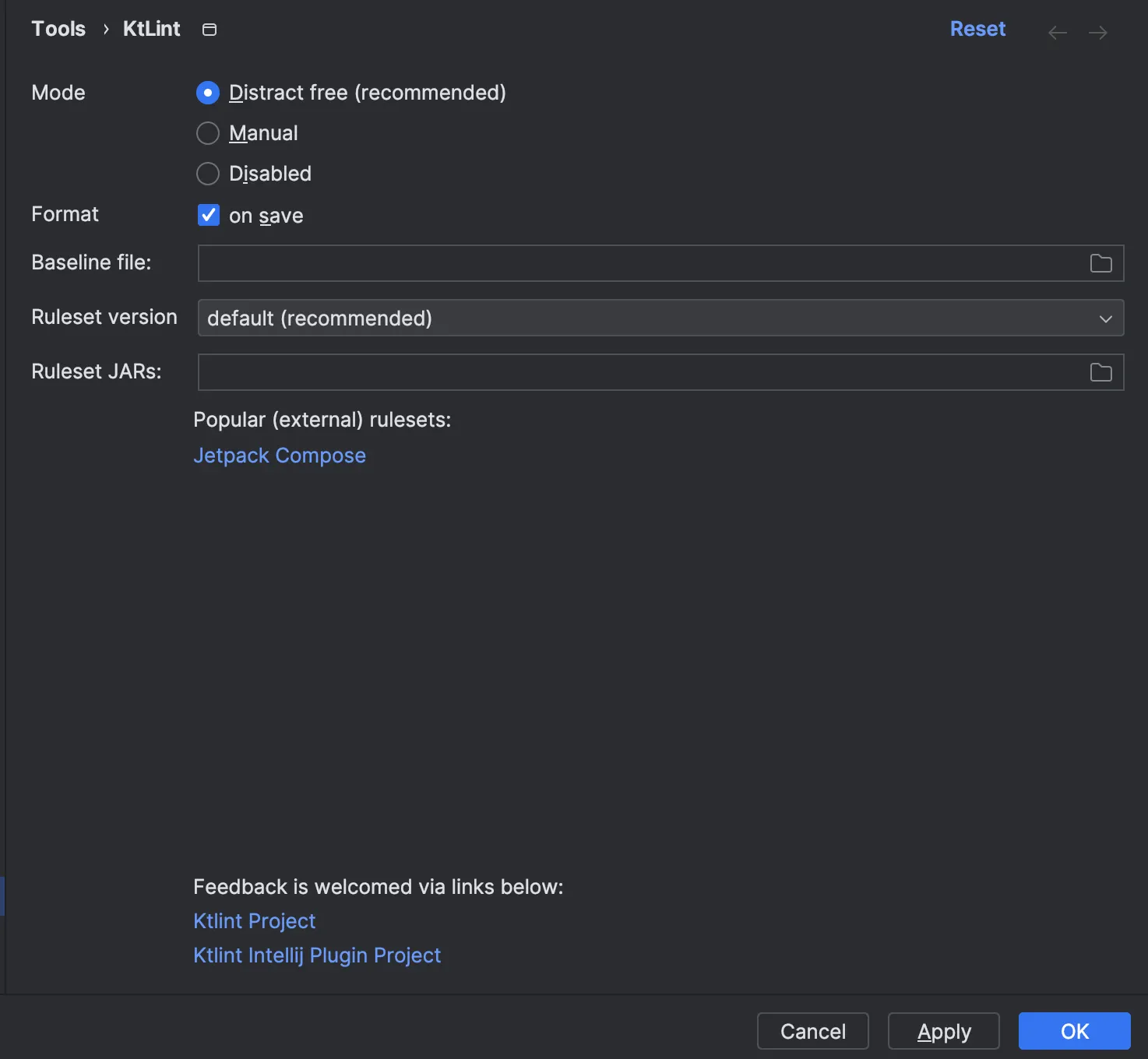The height and width of the screenshot is (1059, 1148).
Task: Toggle the Format on save checkbox
Action: point(209,215)
